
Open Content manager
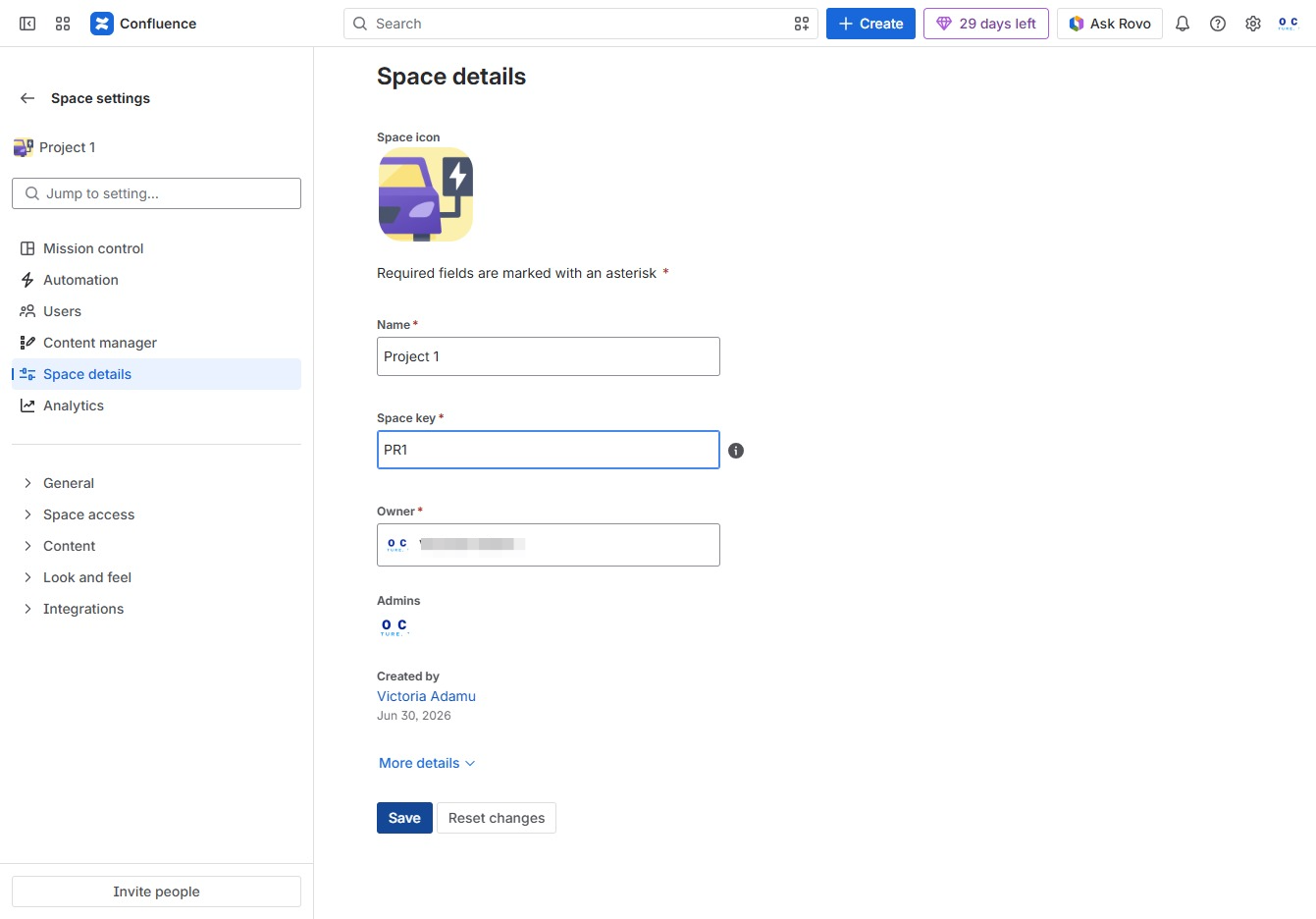[x=156, y=343]
